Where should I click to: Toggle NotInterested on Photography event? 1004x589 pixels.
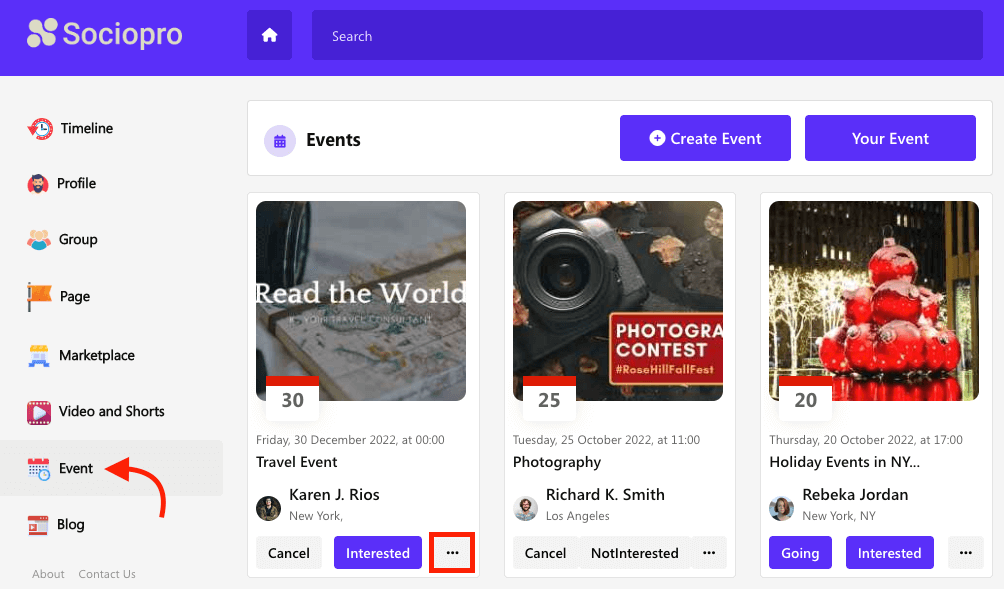(x=634, y=553)
